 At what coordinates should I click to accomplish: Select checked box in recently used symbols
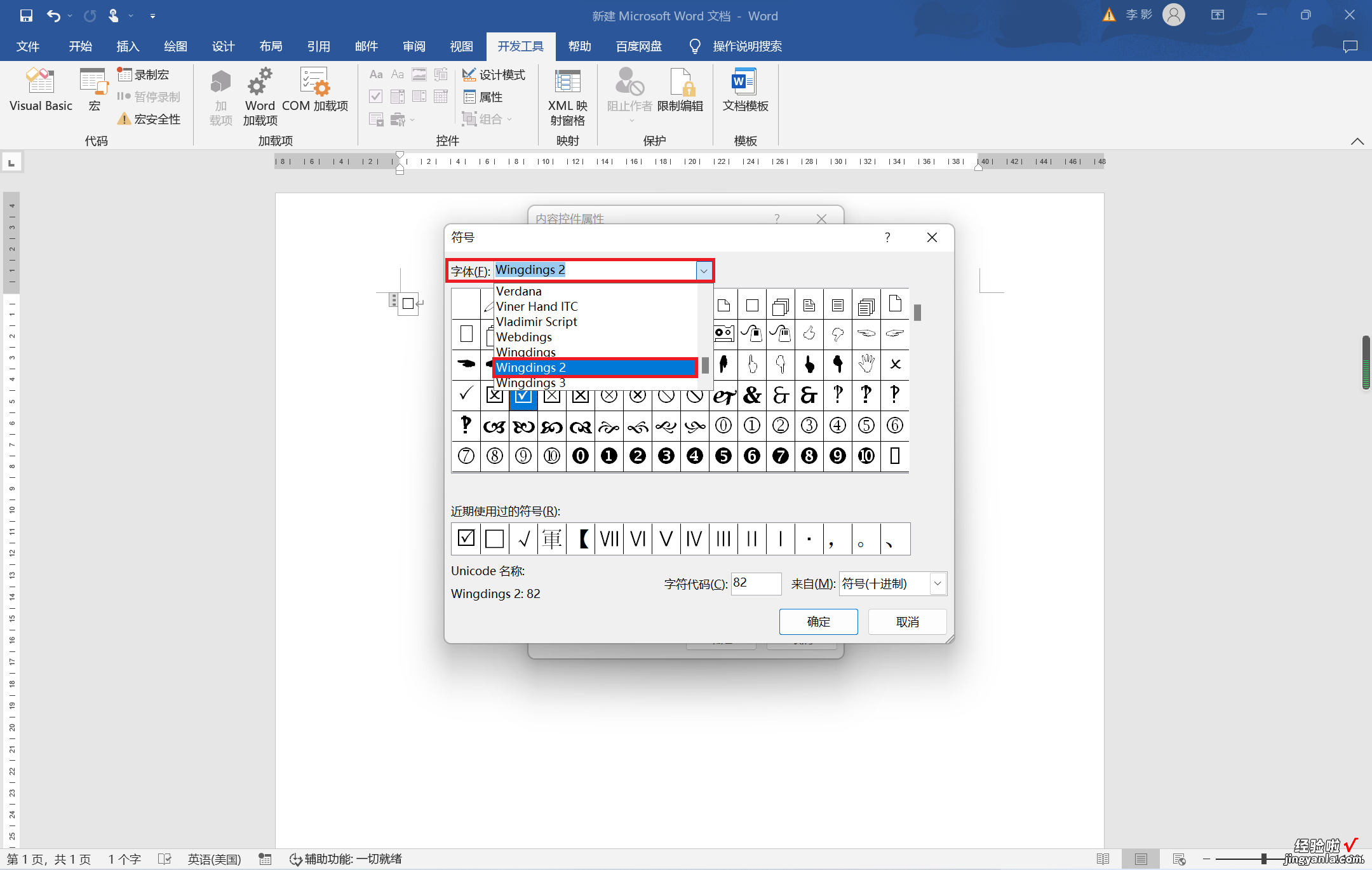pyautogui.click(x=466, y=539)
